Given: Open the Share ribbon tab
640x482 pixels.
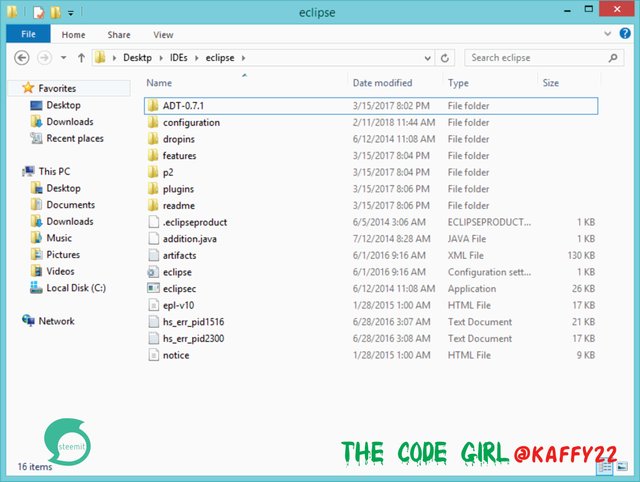Looking at the screenshot, I should [119, 35].
